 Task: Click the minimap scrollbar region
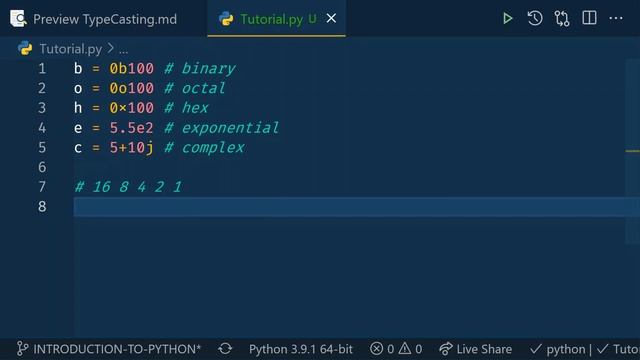click(x=632, y=151)
